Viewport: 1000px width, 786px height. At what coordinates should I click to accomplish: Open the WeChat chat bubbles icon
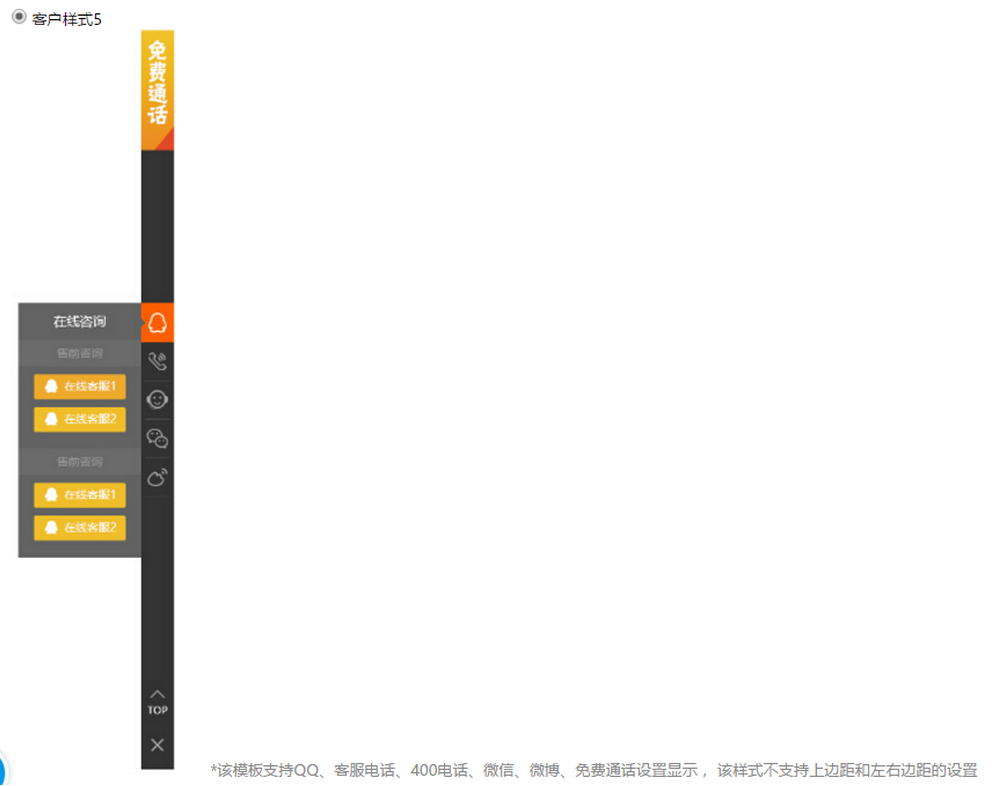tap(157, 438)
